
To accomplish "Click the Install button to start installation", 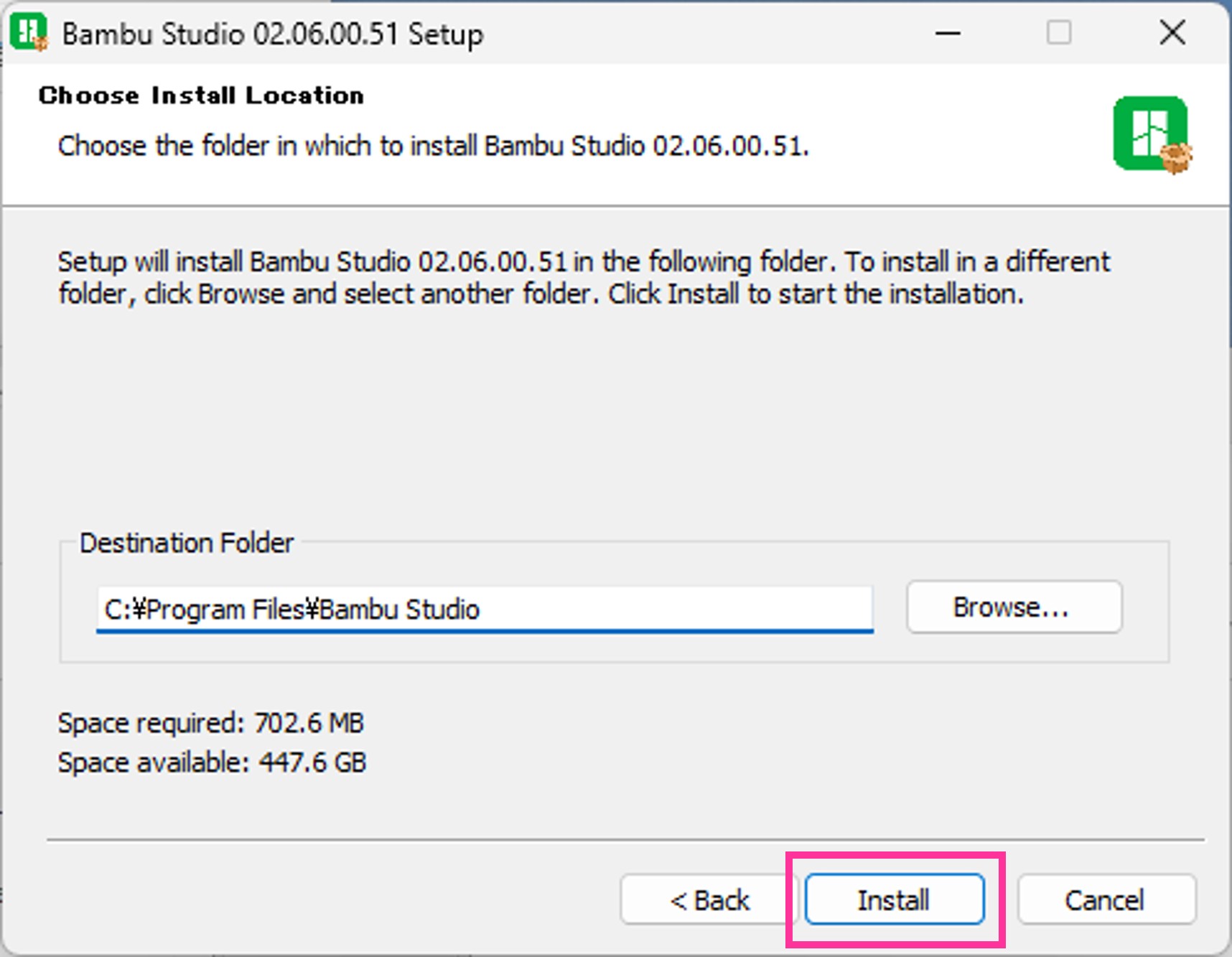I will pos(894,900).
